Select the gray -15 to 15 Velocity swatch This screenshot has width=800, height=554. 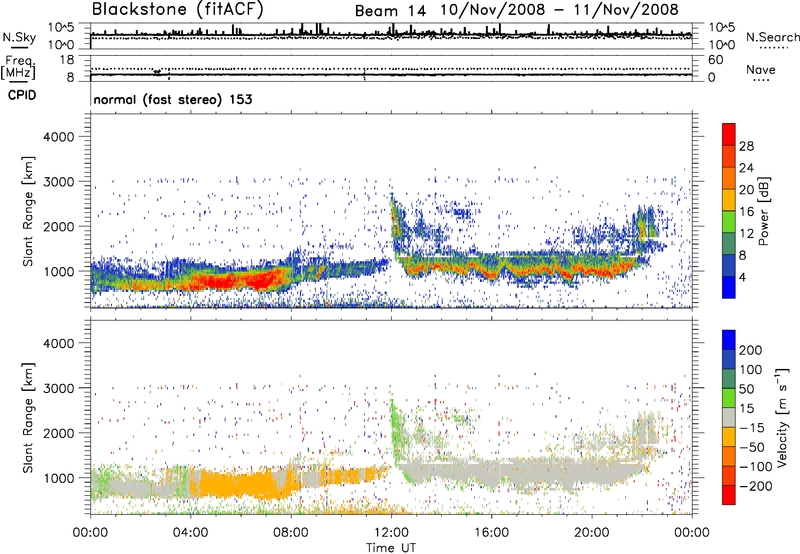click(x=729, y=417)
